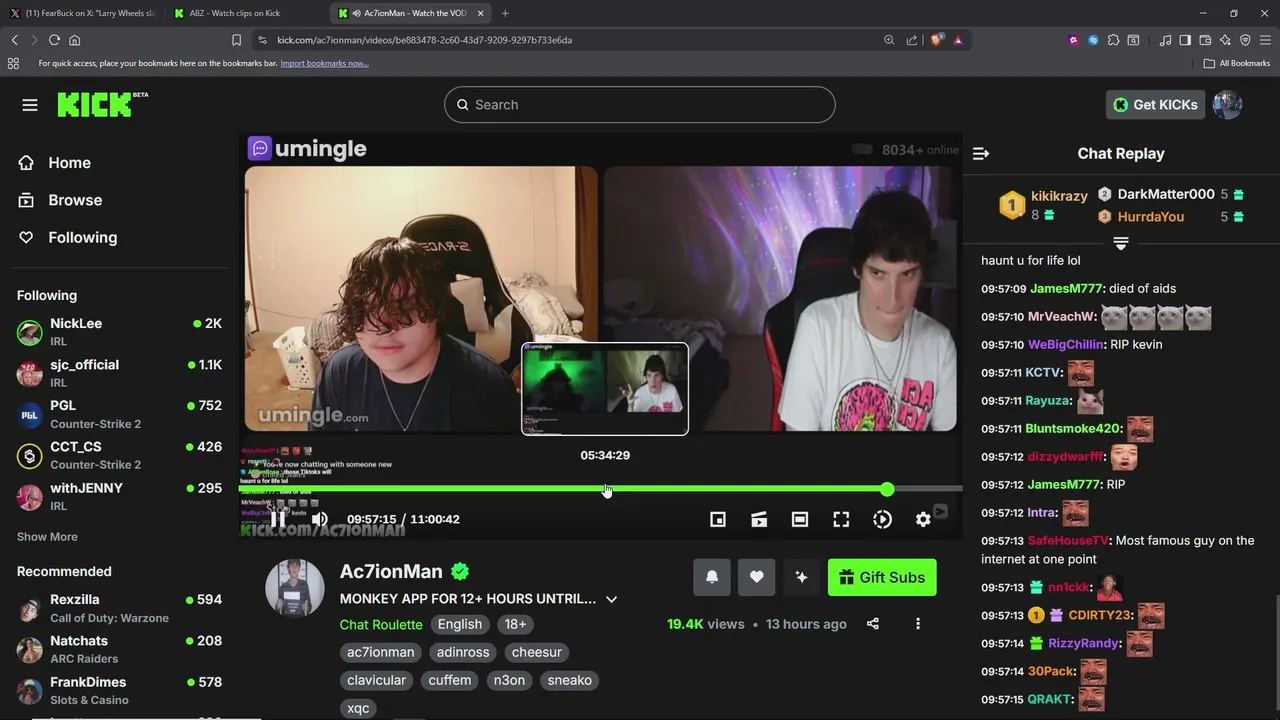Open Rexzilla's recommended channel
1280x720 pixels.
120,608
